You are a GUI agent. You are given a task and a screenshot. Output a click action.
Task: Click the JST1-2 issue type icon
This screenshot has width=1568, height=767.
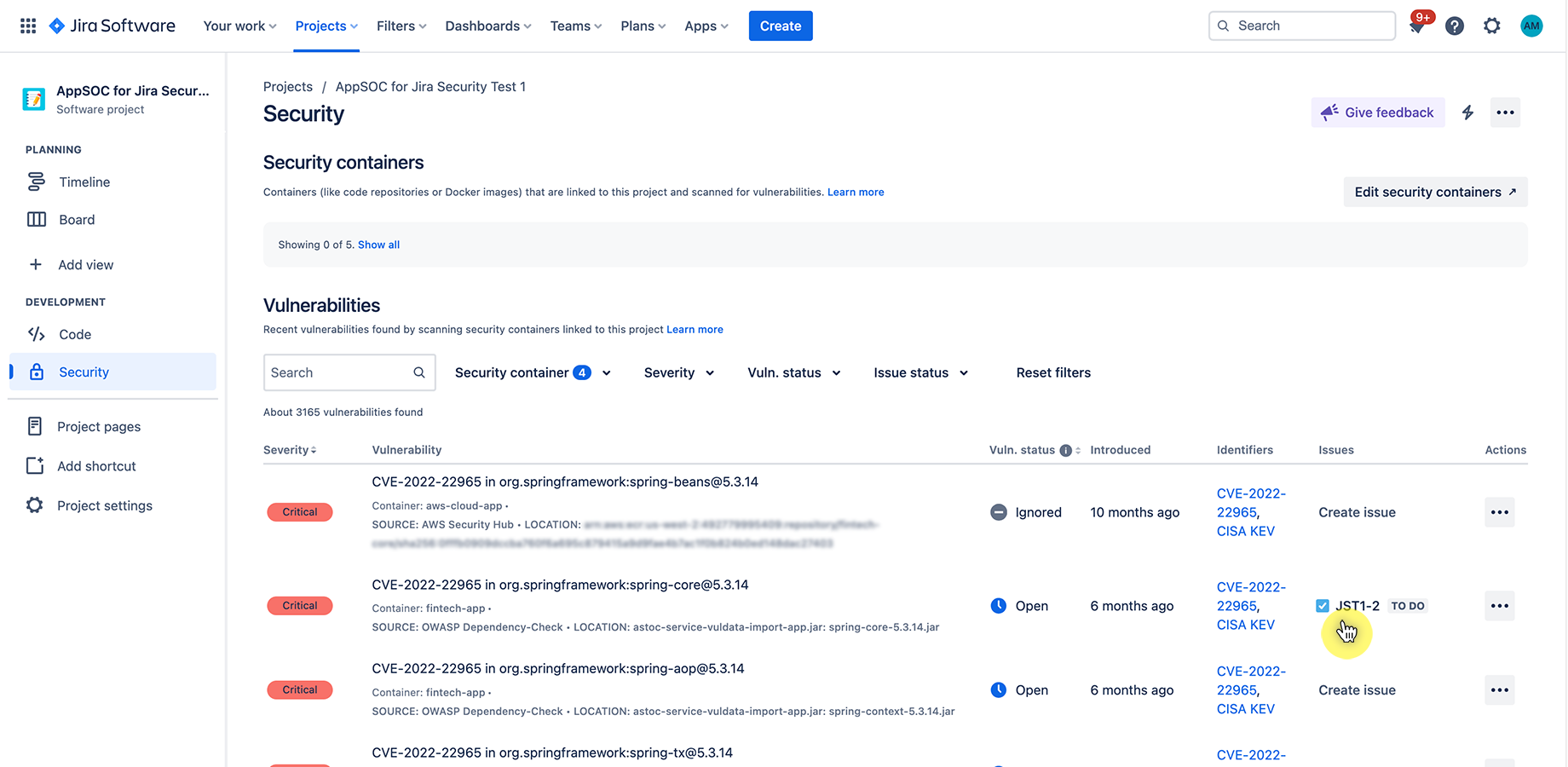click(x=1323, y=606)
